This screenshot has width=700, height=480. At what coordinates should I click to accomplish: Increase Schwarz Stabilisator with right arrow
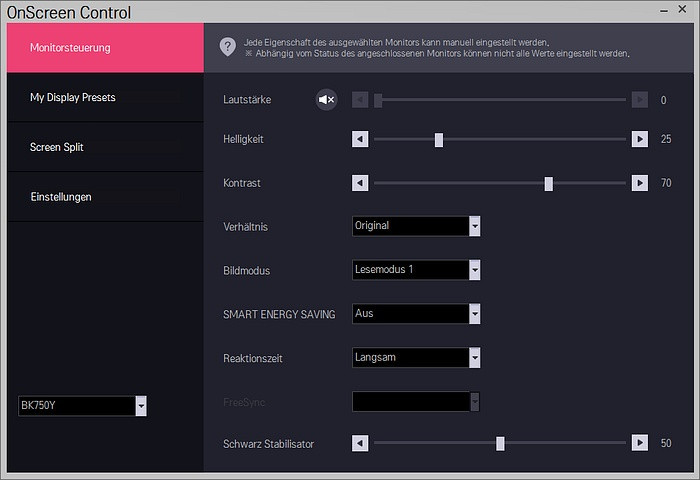coord(640,443)
